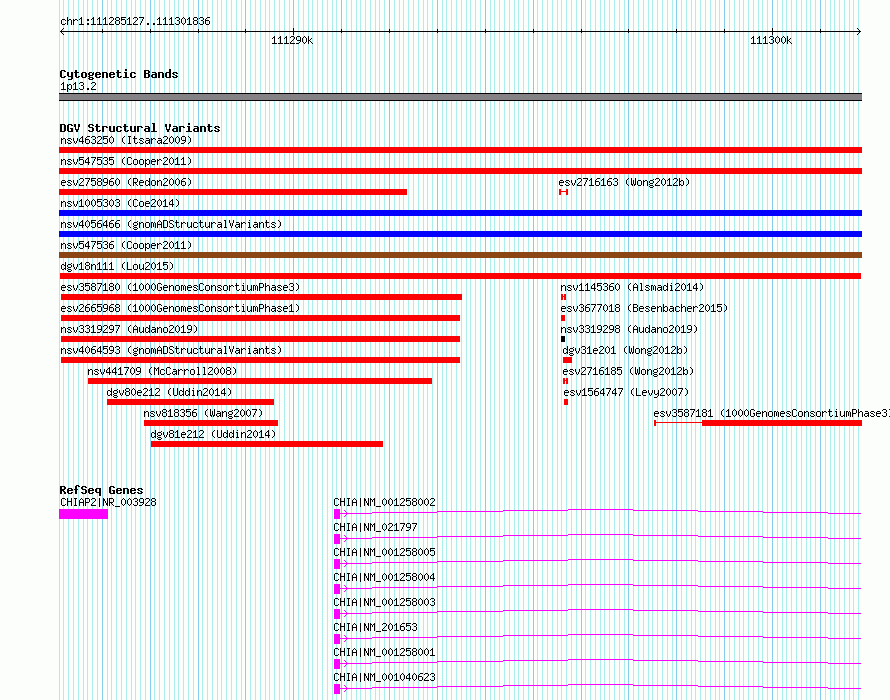
Task: Open transcript CHIA|NM_001040623
Action: (384, 677)
